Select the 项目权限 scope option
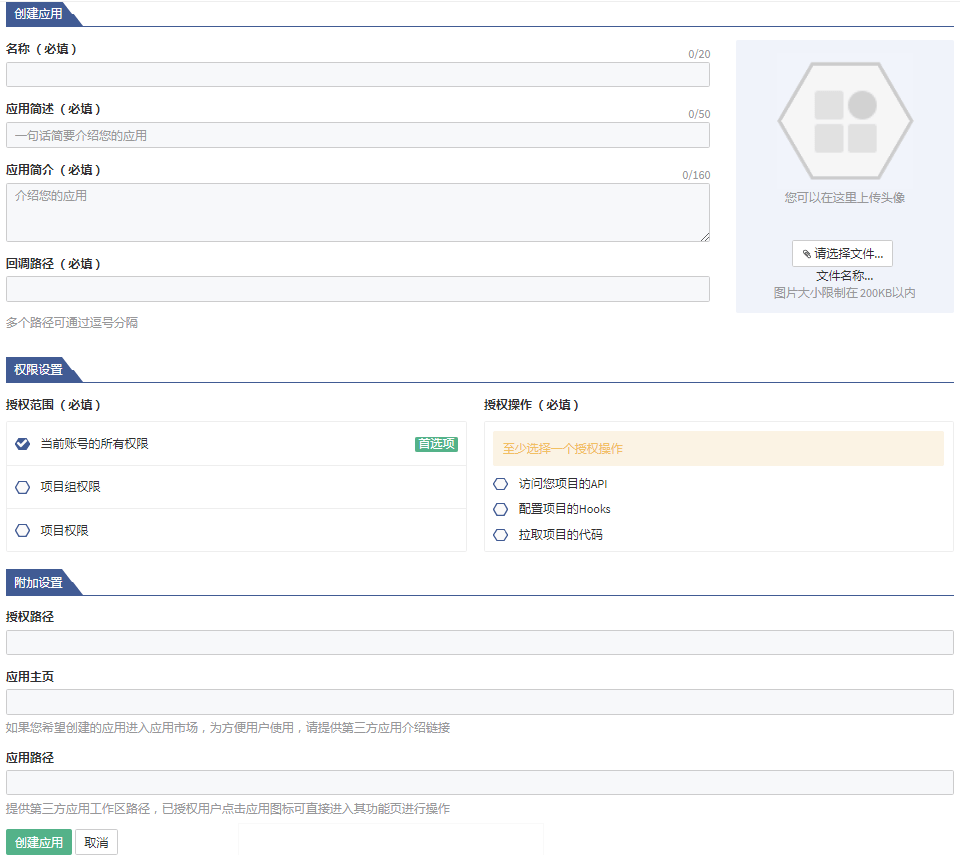960x855 pixels. coord(23,531)
